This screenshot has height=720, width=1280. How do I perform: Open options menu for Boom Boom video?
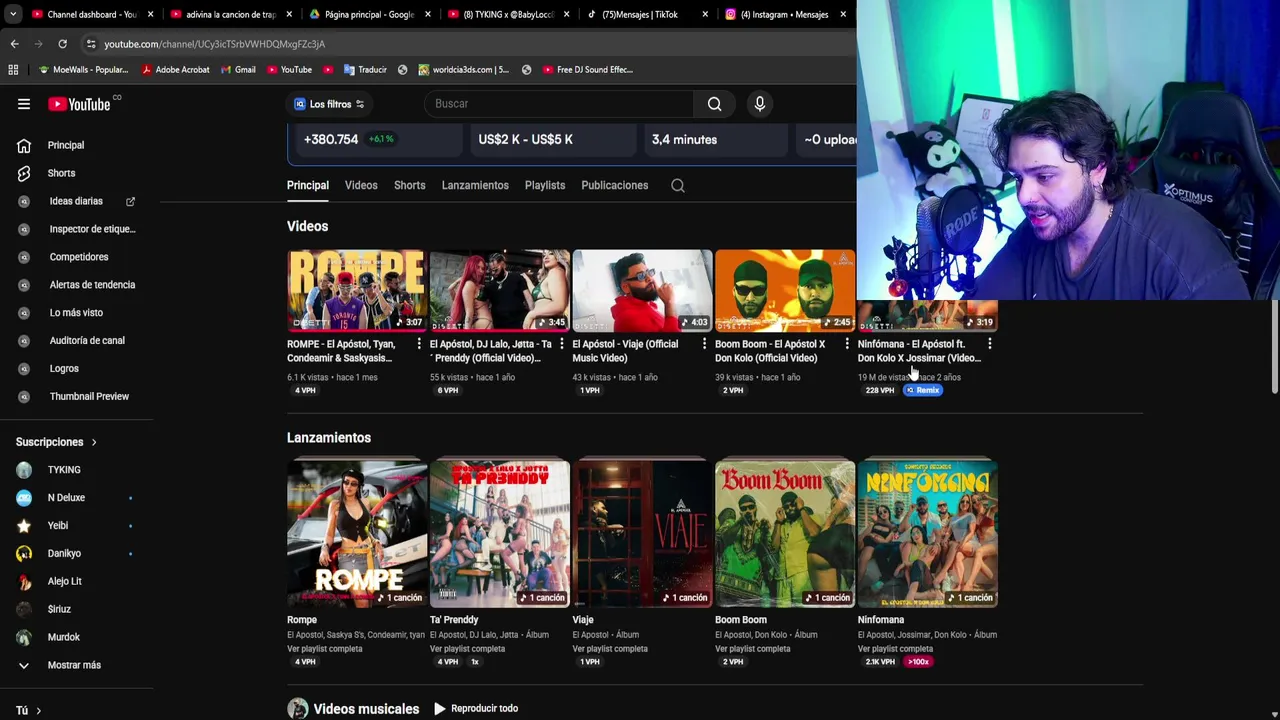(847, 344)
